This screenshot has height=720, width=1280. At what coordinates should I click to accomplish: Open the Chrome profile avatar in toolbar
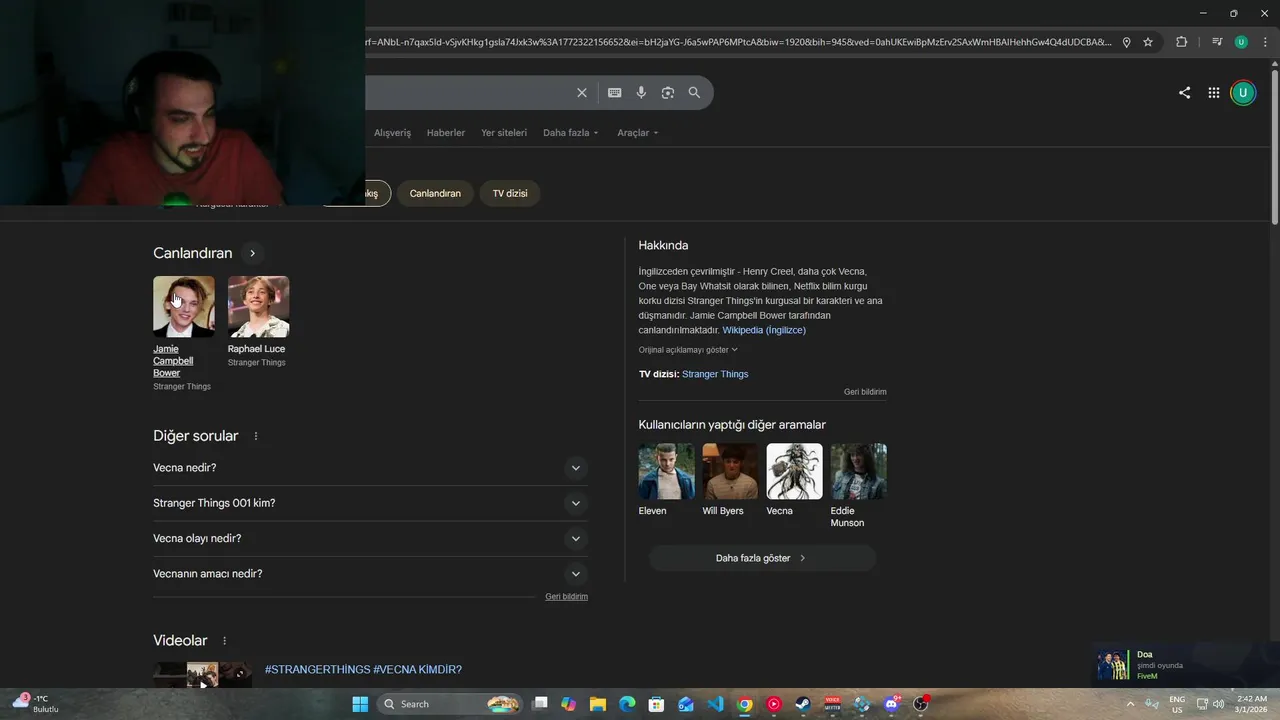(x=1241, y=42)
